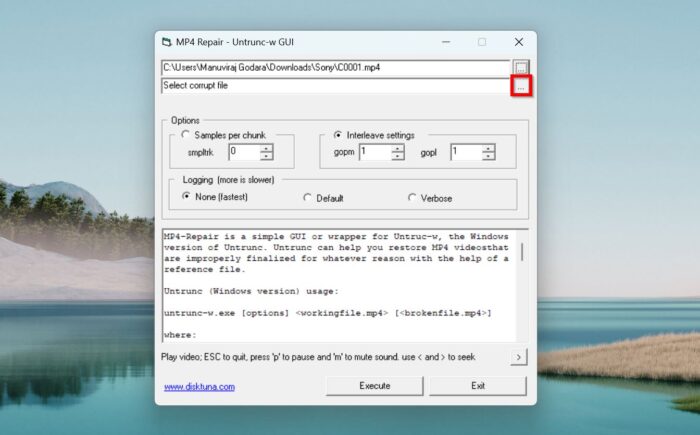Click the 'Untrunc (Windows version) usage:' line
Screen dimensions: 700x435
point(251,291)
